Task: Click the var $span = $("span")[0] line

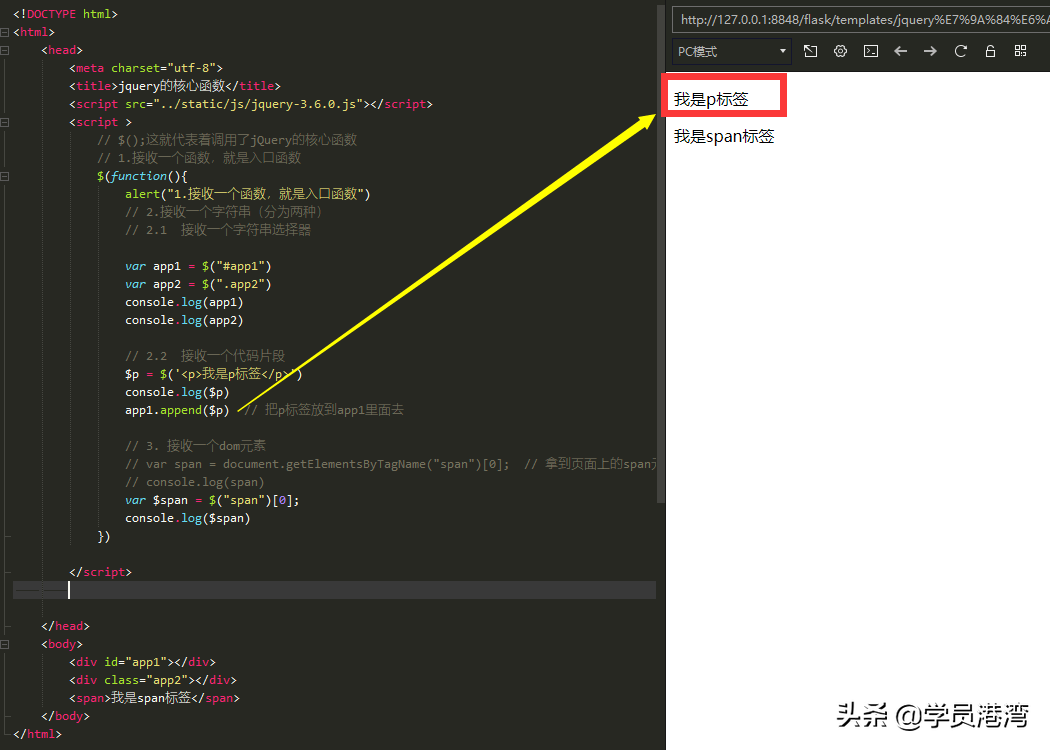Action: tap(212, 501)
